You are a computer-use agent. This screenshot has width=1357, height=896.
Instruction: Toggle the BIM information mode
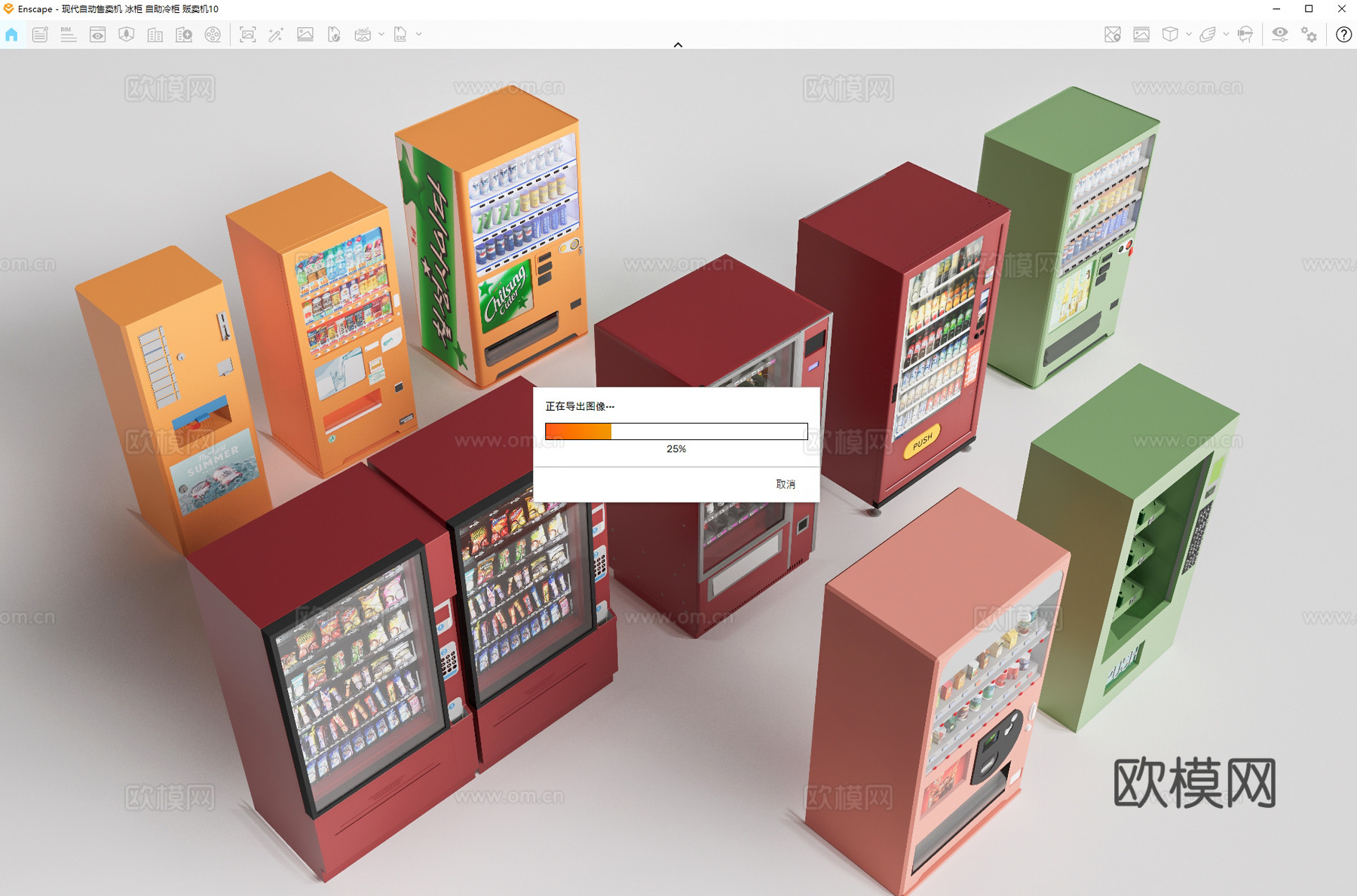[69, 35]
